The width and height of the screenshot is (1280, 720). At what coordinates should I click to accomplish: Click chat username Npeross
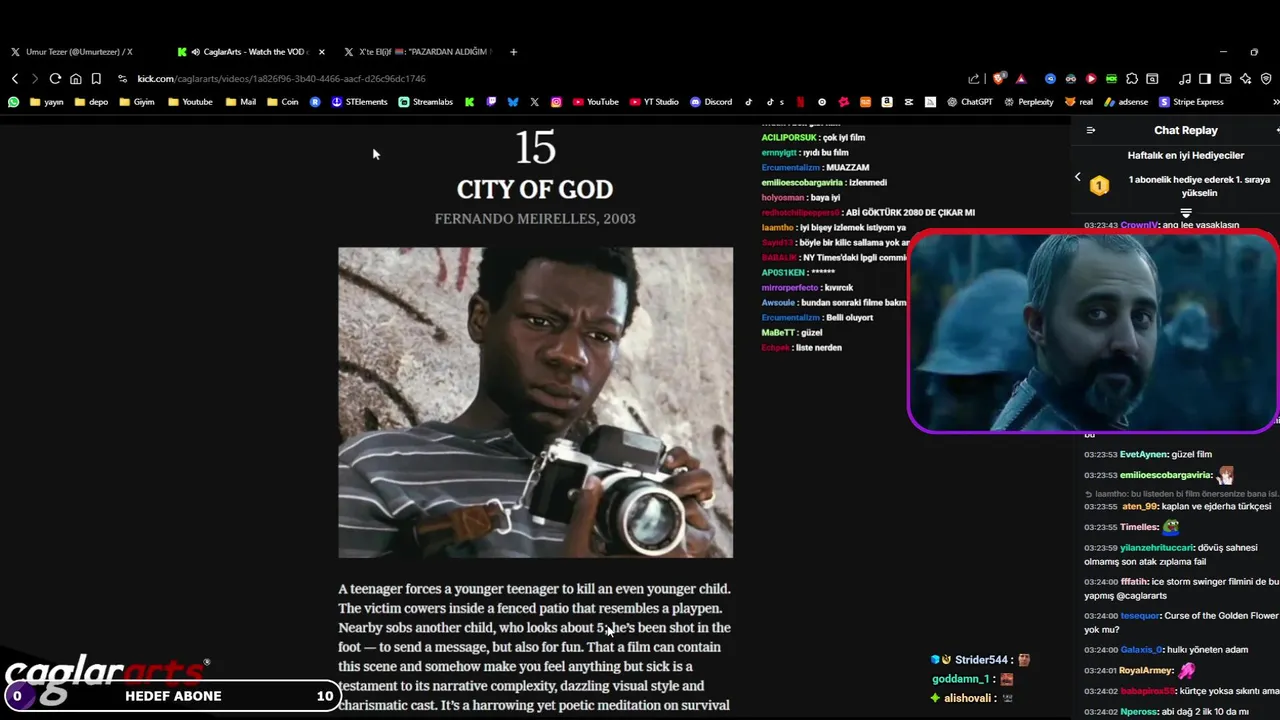(x=1138, y=712)
